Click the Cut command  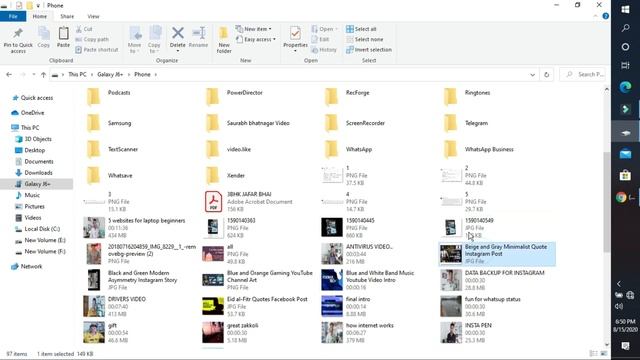click(x=84, y=29)
